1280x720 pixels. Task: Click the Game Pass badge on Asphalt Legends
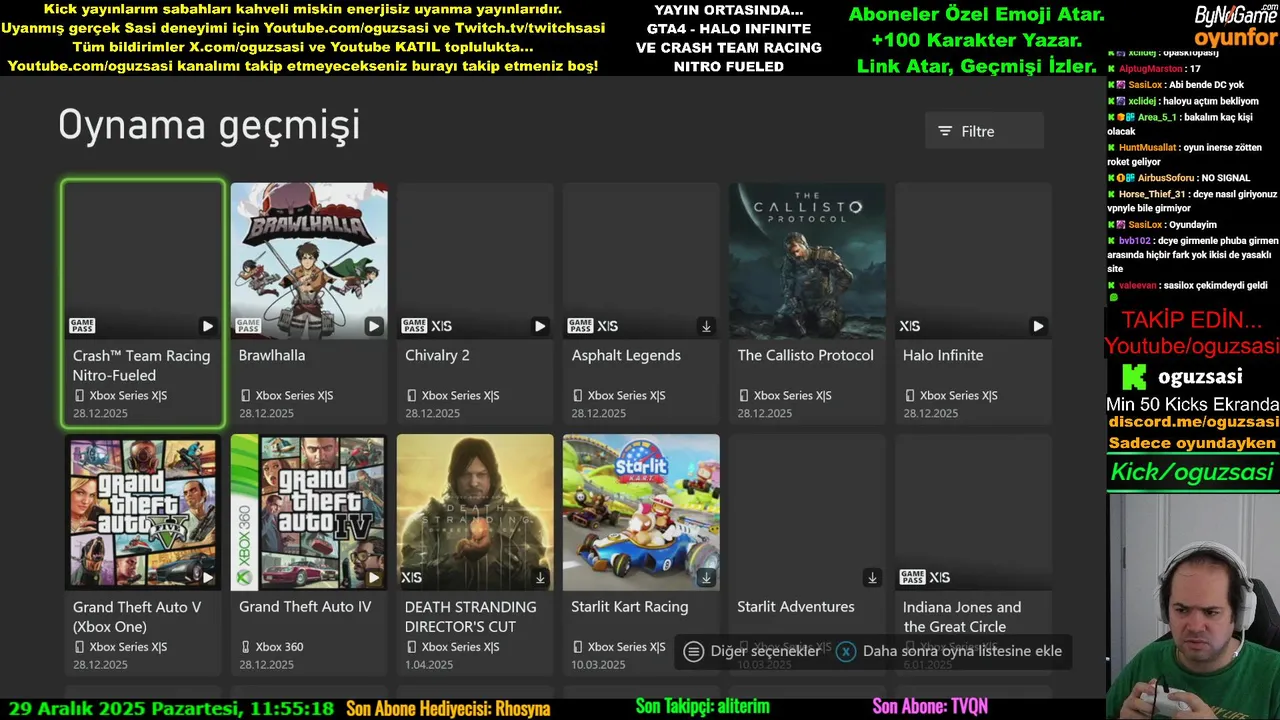click(580, 326)
